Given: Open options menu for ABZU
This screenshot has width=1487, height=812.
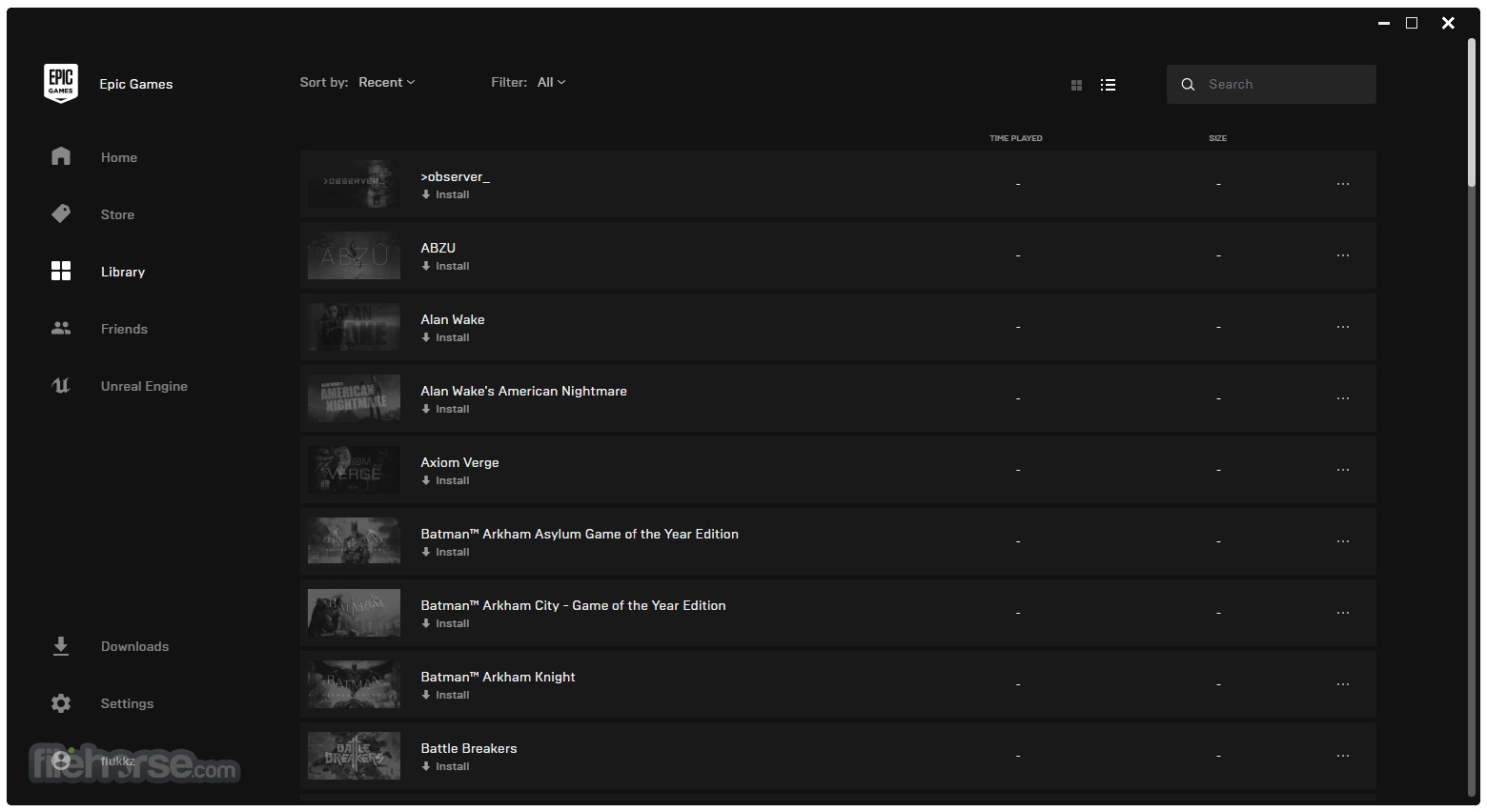Looking at the screenshot, I should (1343, 255).
